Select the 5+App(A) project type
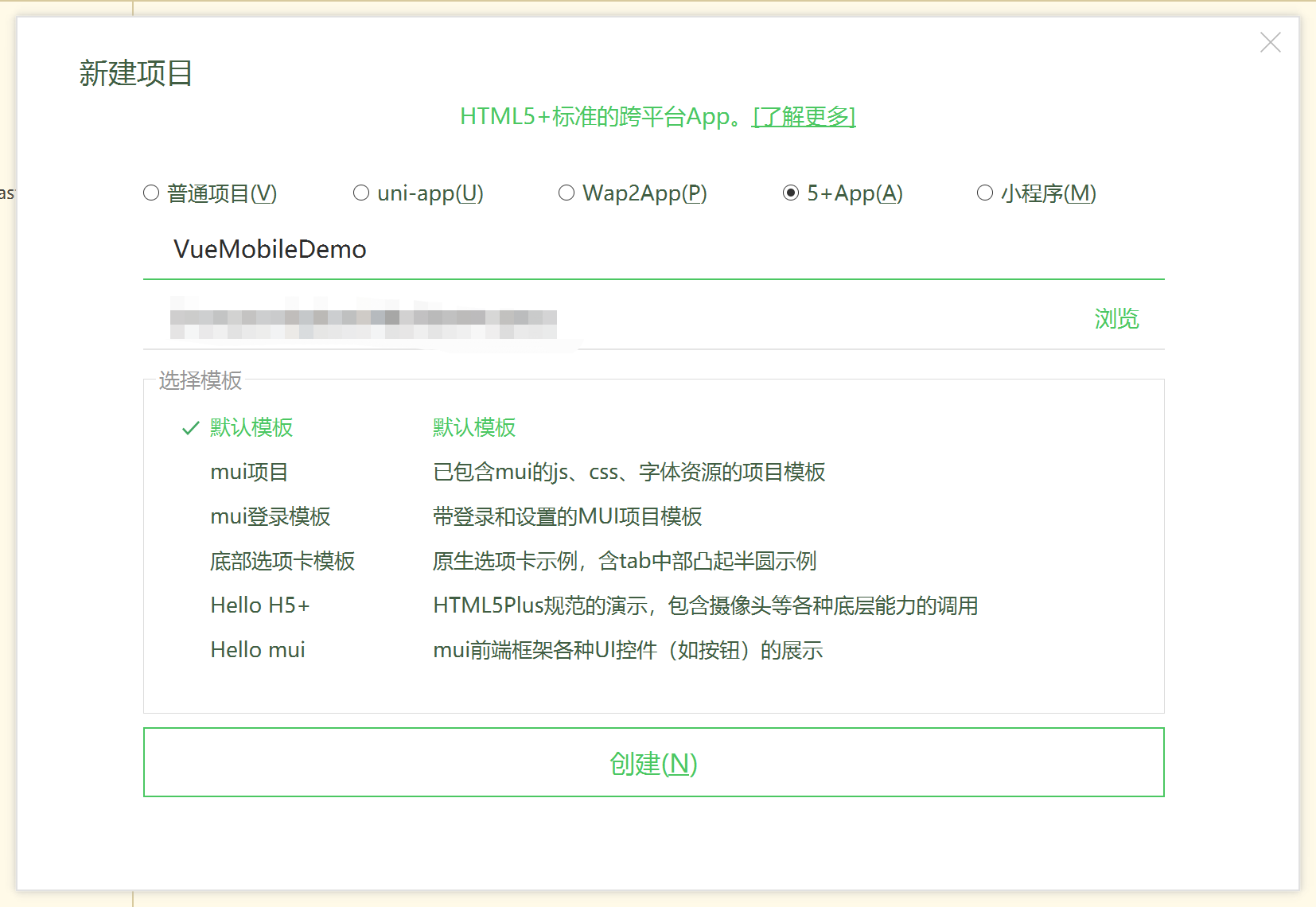The width and height of the screenshot is (1316, 907). pyautogui.click(x=790, y=193)
